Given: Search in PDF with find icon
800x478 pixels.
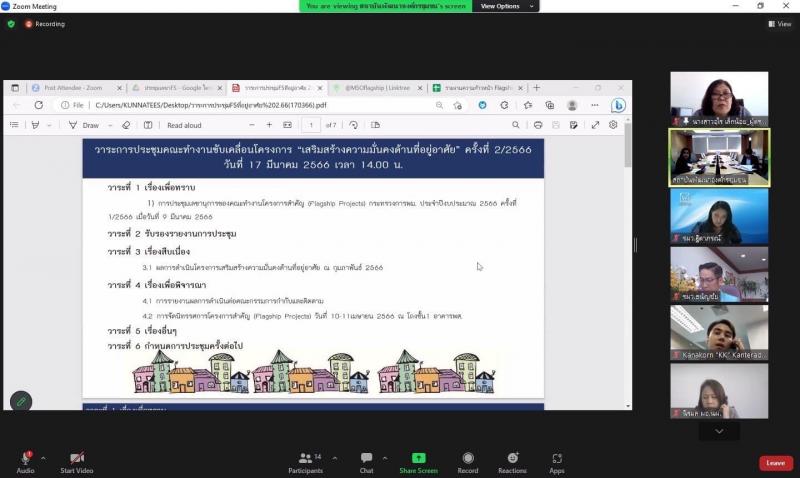Looking at the screenshot, I should tap(516, 125).
